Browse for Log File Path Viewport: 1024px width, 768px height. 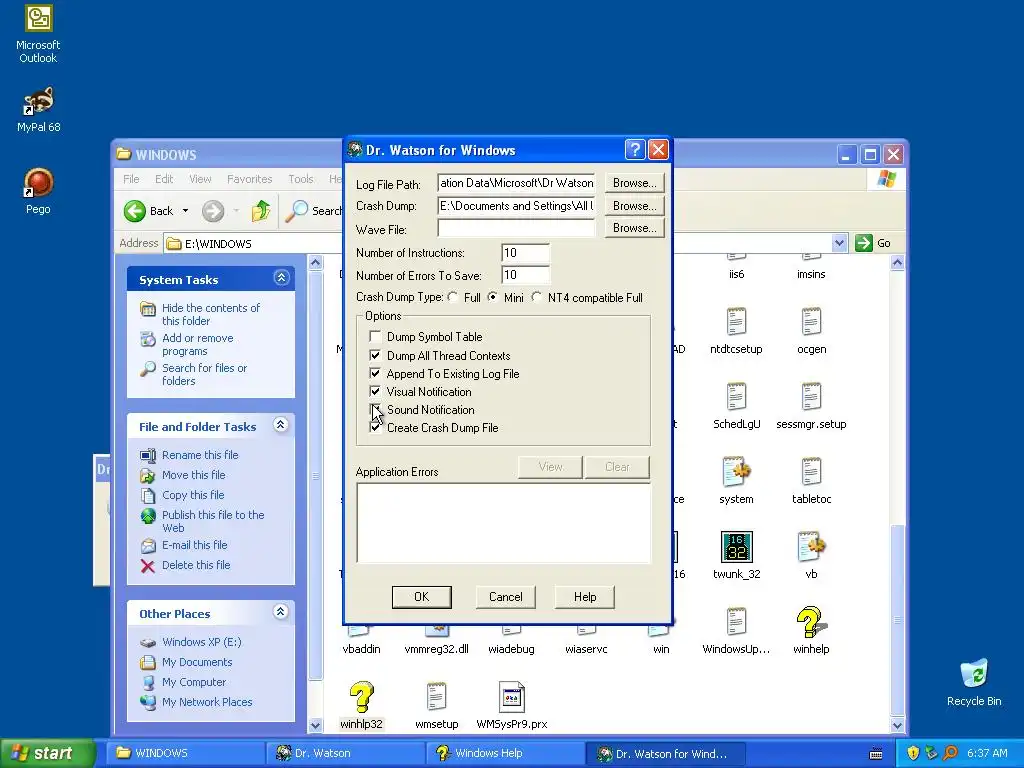[x=635, y=183]
